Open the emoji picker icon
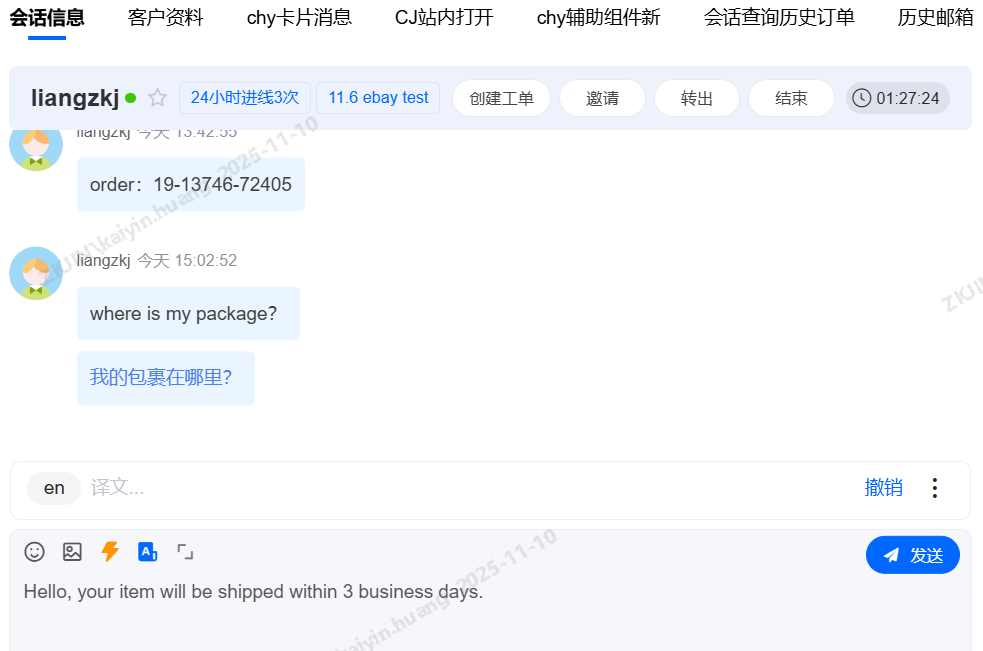The height and width of the screenshot is (651, 983). pos(34,552)
